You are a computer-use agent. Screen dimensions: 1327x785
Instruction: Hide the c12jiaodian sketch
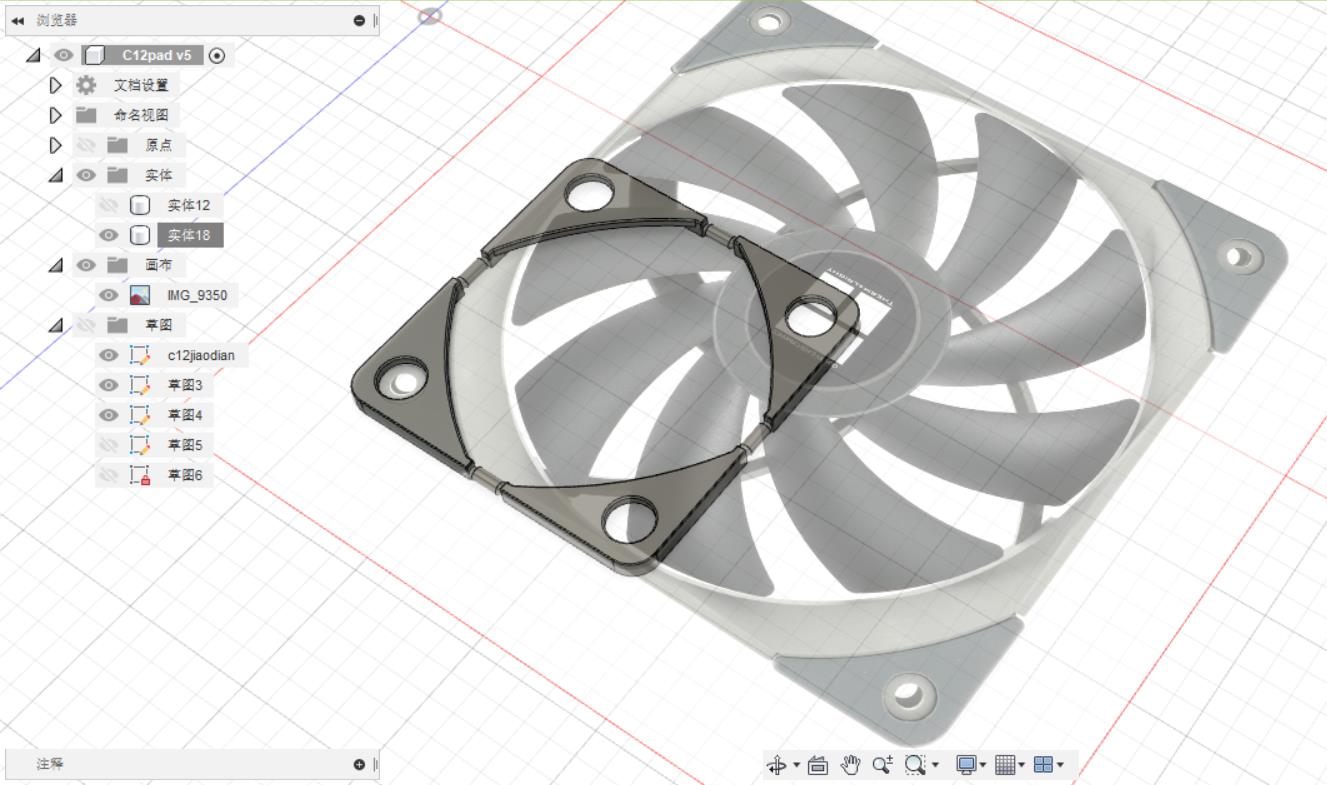point(109,355)
